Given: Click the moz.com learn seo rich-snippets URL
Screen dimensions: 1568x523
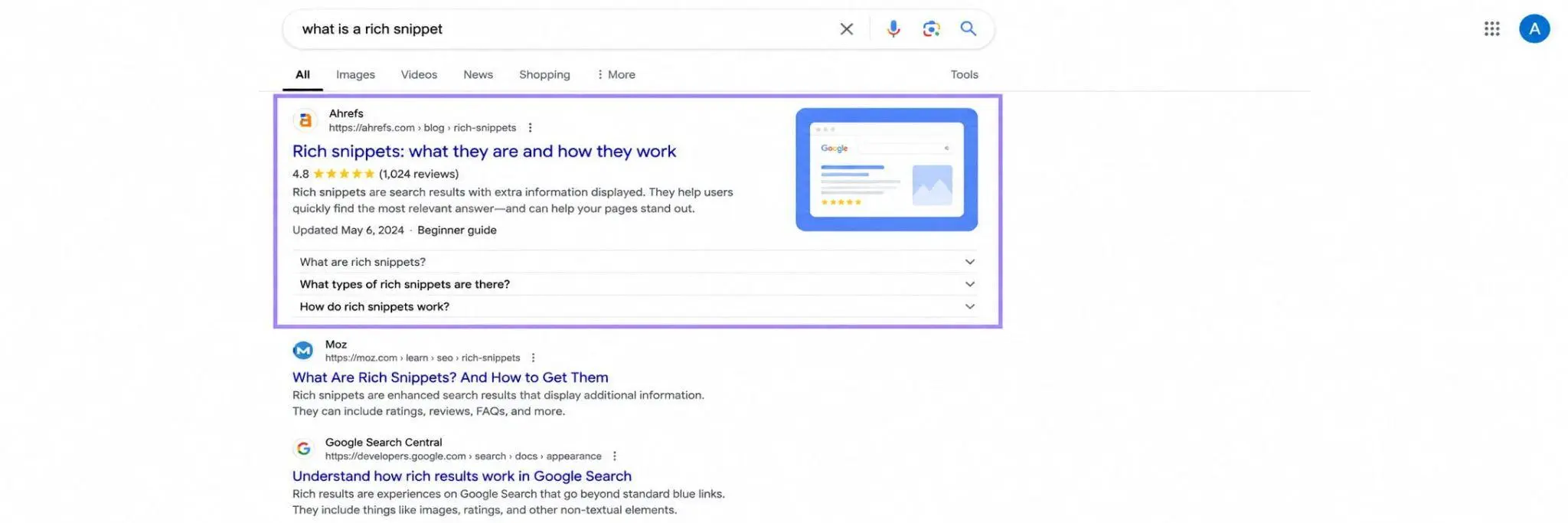Looking at the screenshot, I should (x=423, y=358).
